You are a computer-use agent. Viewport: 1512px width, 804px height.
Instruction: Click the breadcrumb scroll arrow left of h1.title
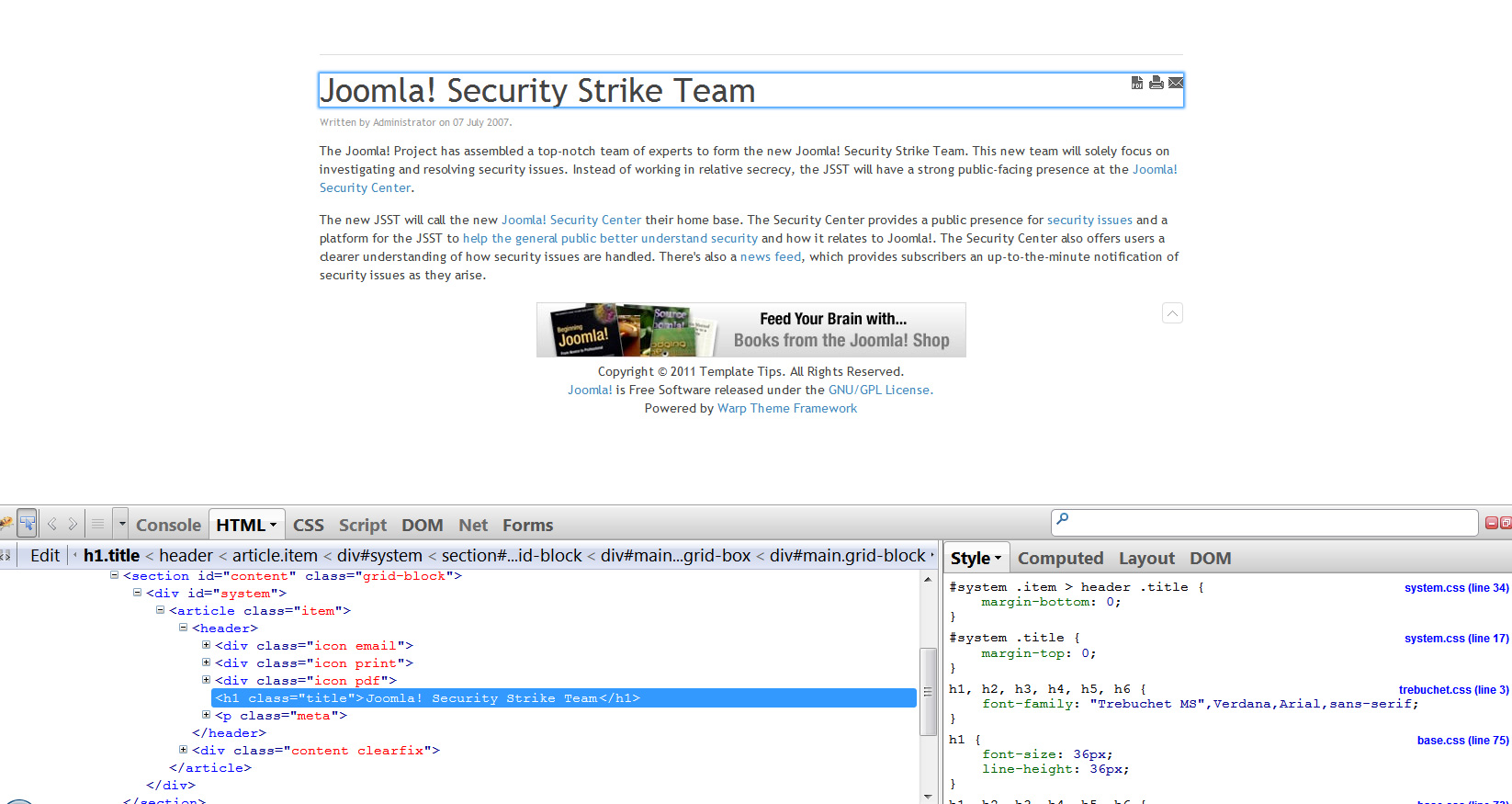pyautogui.click(x=74, y=555)
